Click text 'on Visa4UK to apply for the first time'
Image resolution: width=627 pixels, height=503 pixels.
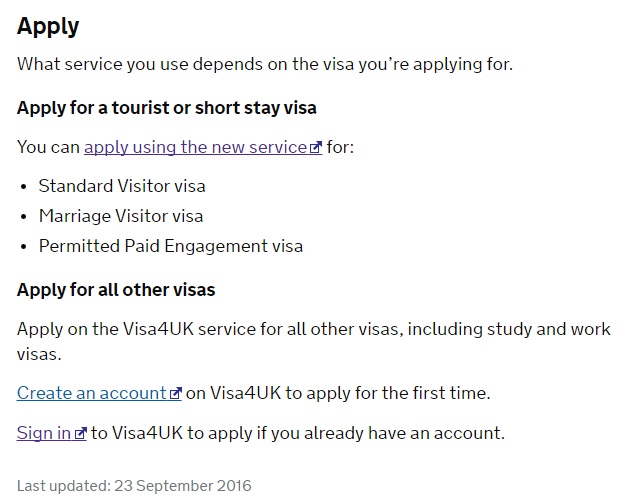(x=338, y=393)
